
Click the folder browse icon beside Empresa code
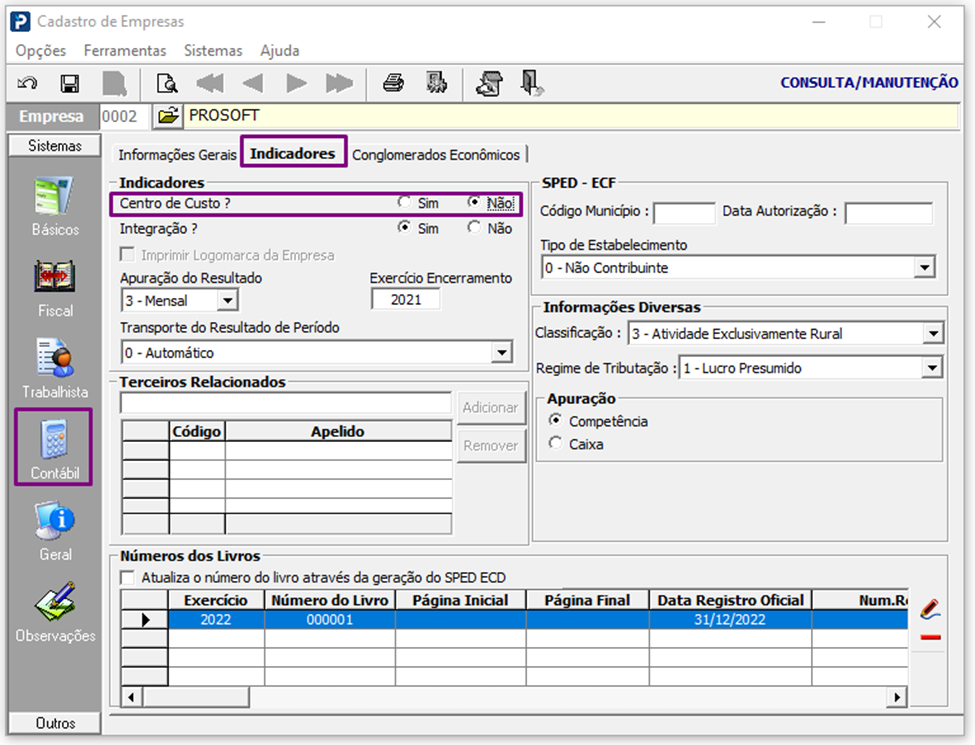pos(168,116)
